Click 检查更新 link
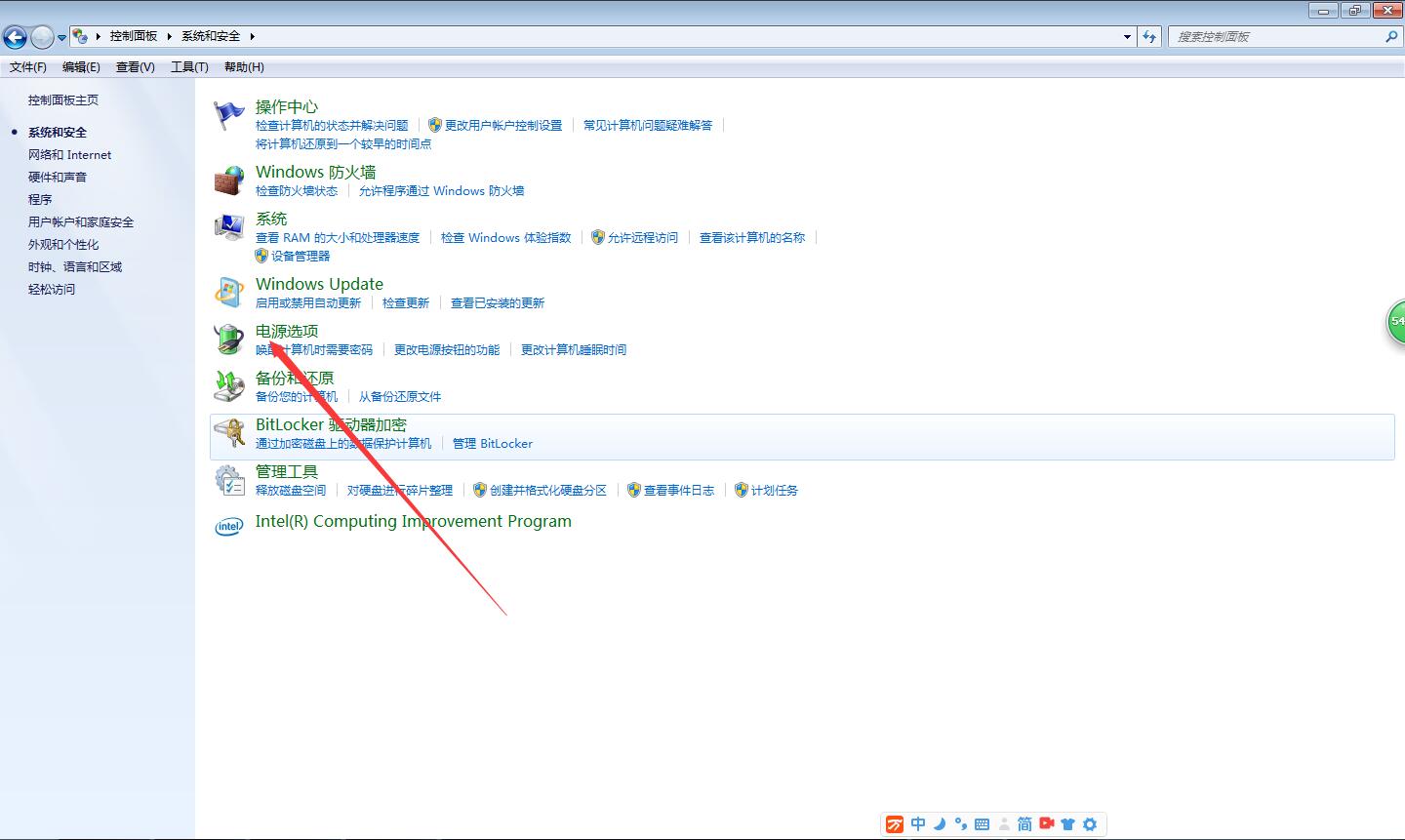The image size is (1405, 840). point(406,303)
